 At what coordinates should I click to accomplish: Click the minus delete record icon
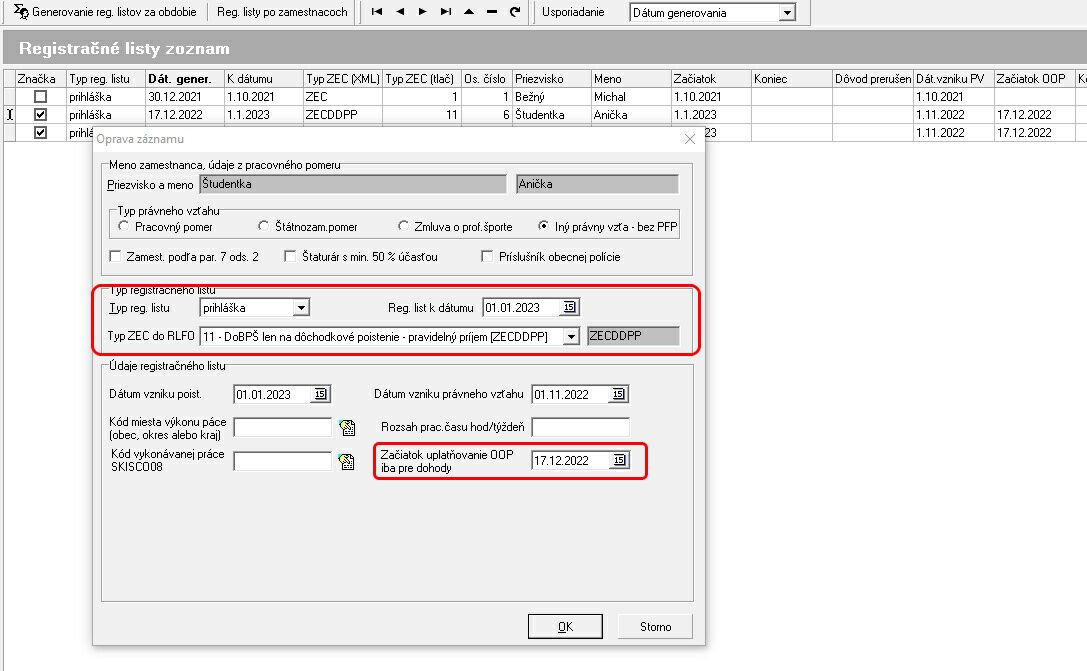pyautogui.click(x=491, y=12)
